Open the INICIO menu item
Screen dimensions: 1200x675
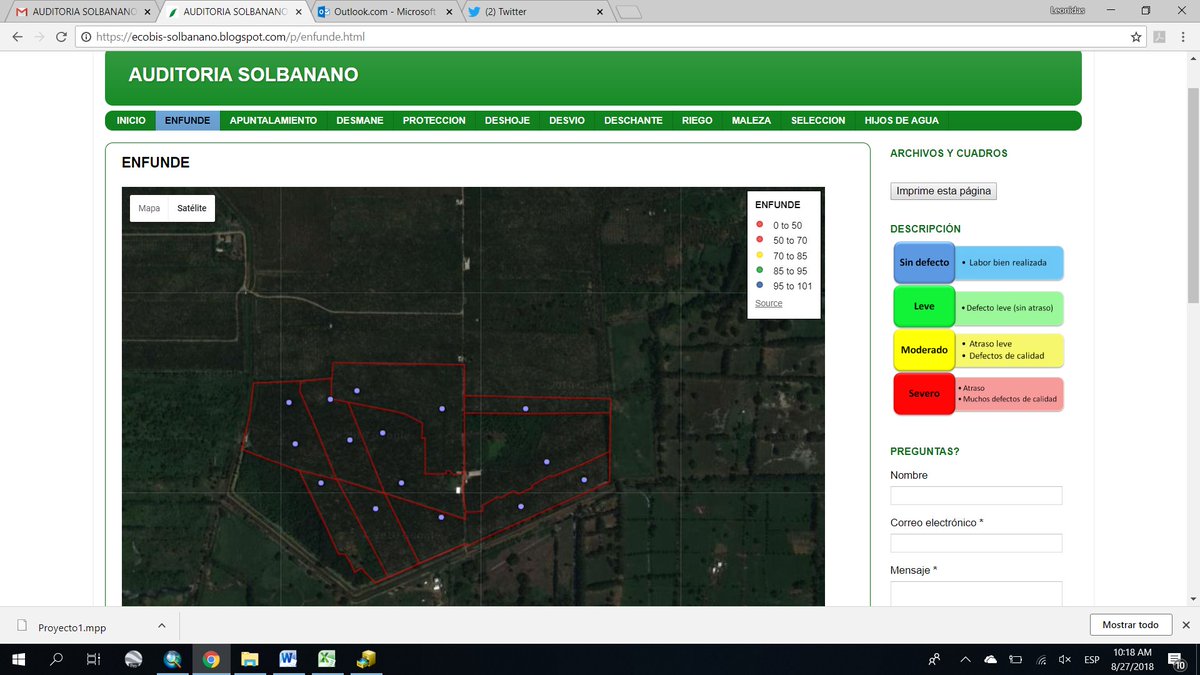131,120
